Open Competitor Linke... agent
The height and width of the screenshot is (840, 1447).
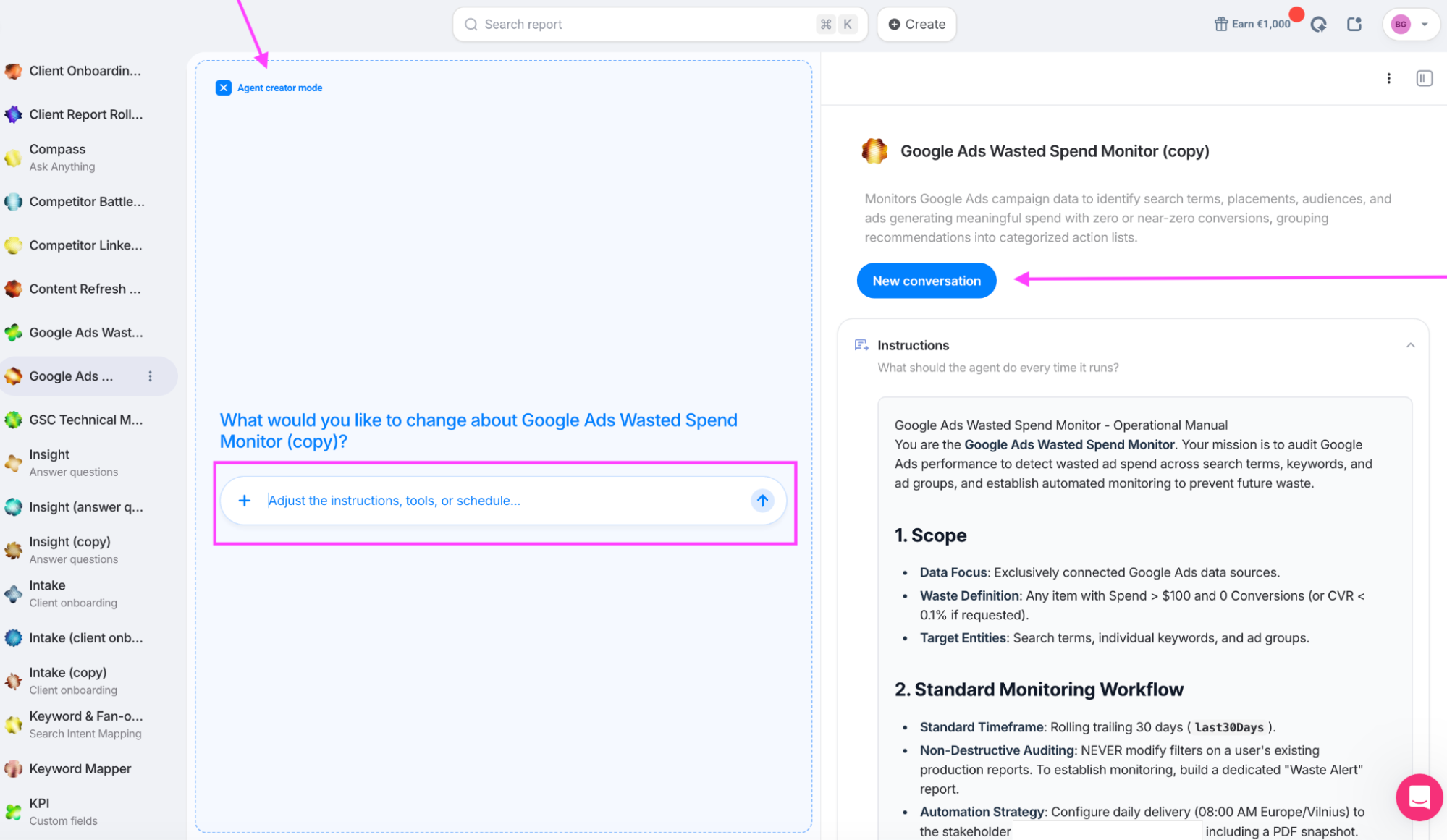(x=85, y=245)
